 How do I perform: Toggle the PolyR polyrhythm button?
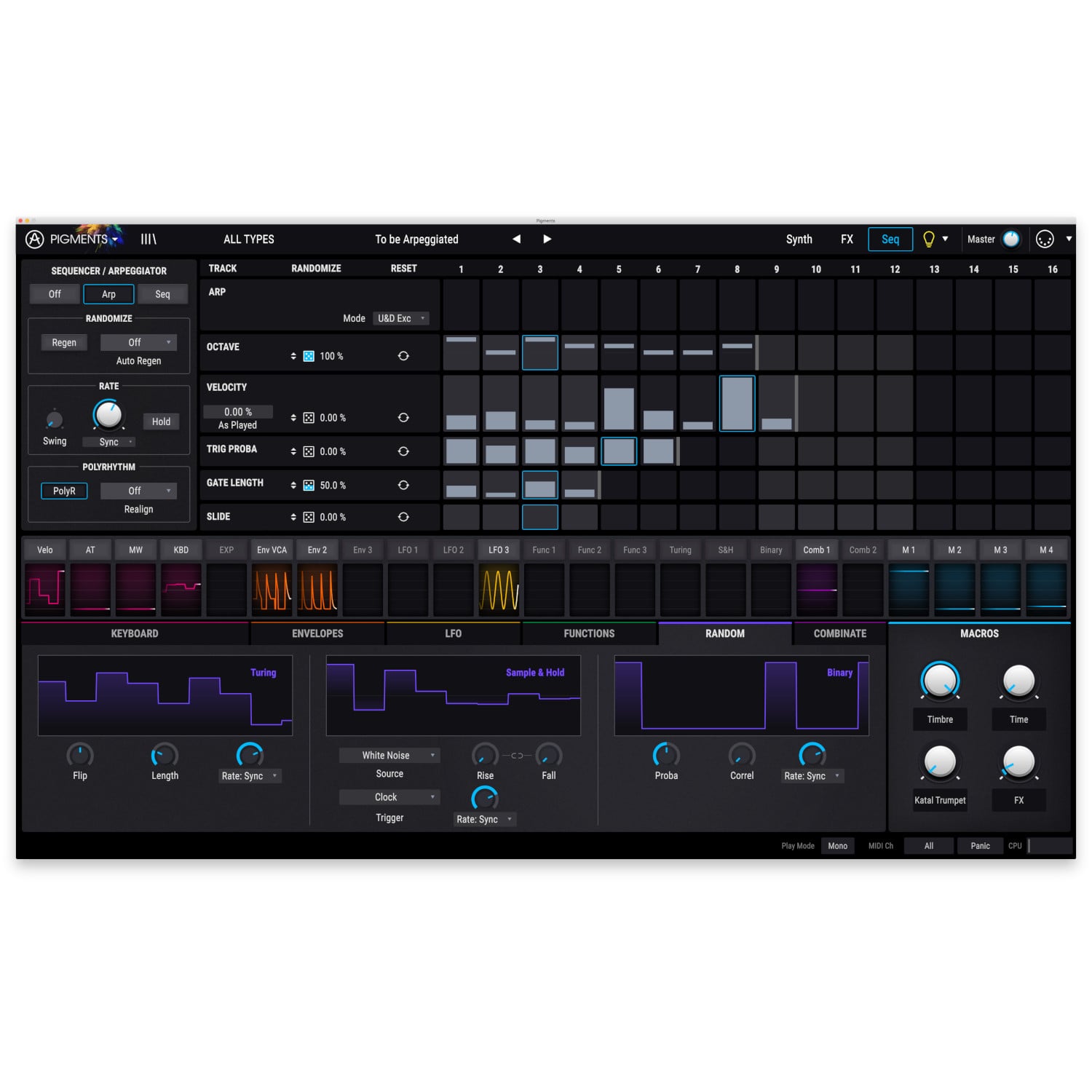tap(64, 491)
